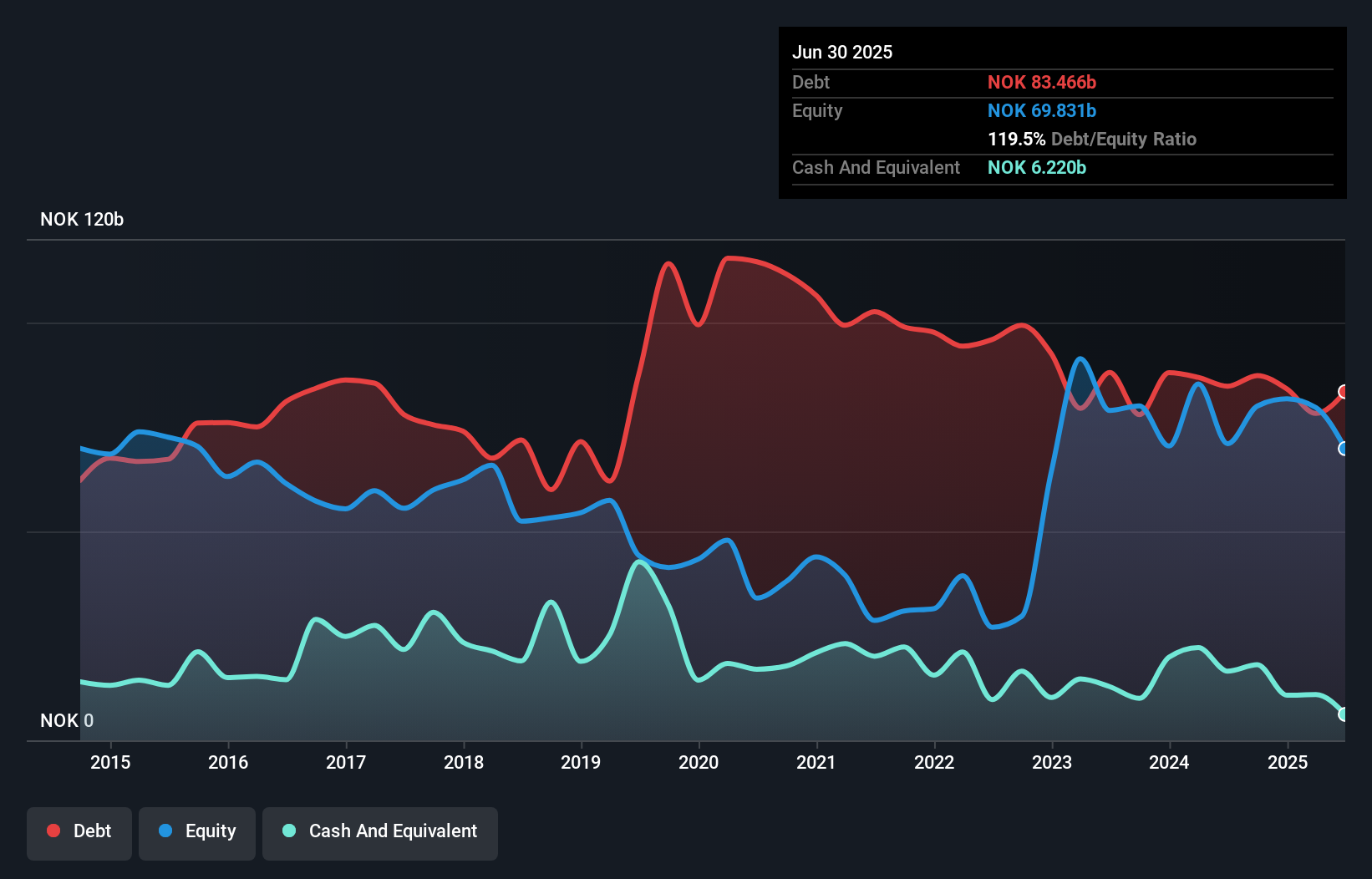Click the 2025 x-axis label
Screen dimensions: 1372x879
[1287, 762]
